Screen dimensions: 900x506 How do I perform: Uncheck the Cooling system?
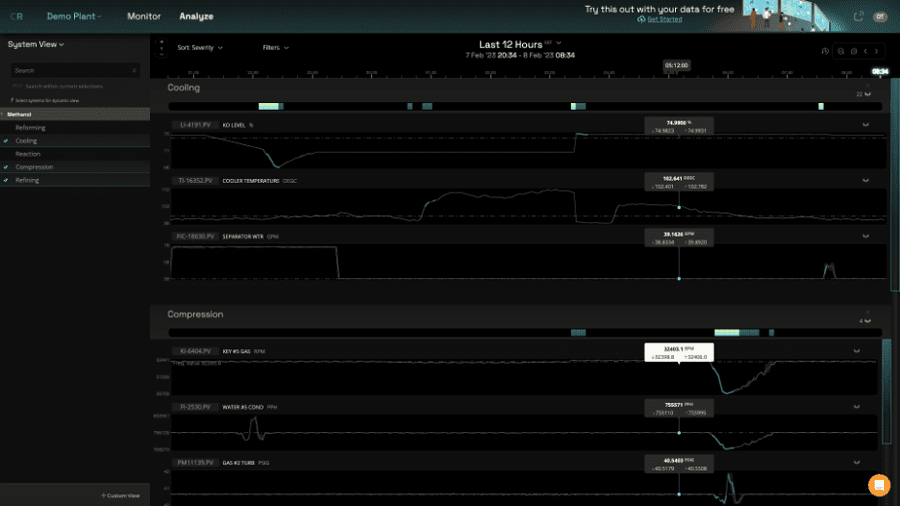pyautogui.click(x=8, y=141)
